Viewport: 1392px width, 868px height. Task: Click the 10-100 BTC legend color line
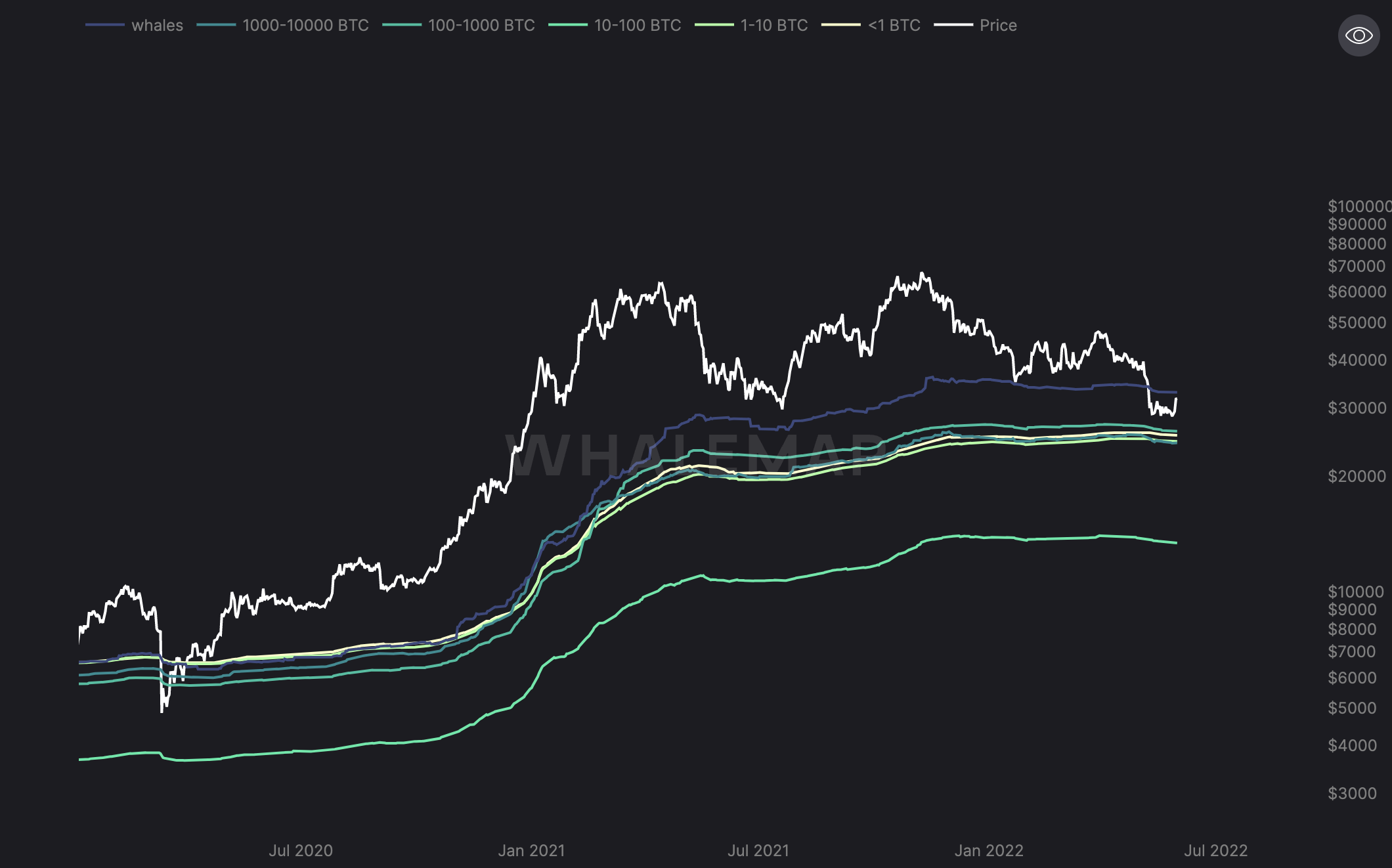(x=568, y=25)
